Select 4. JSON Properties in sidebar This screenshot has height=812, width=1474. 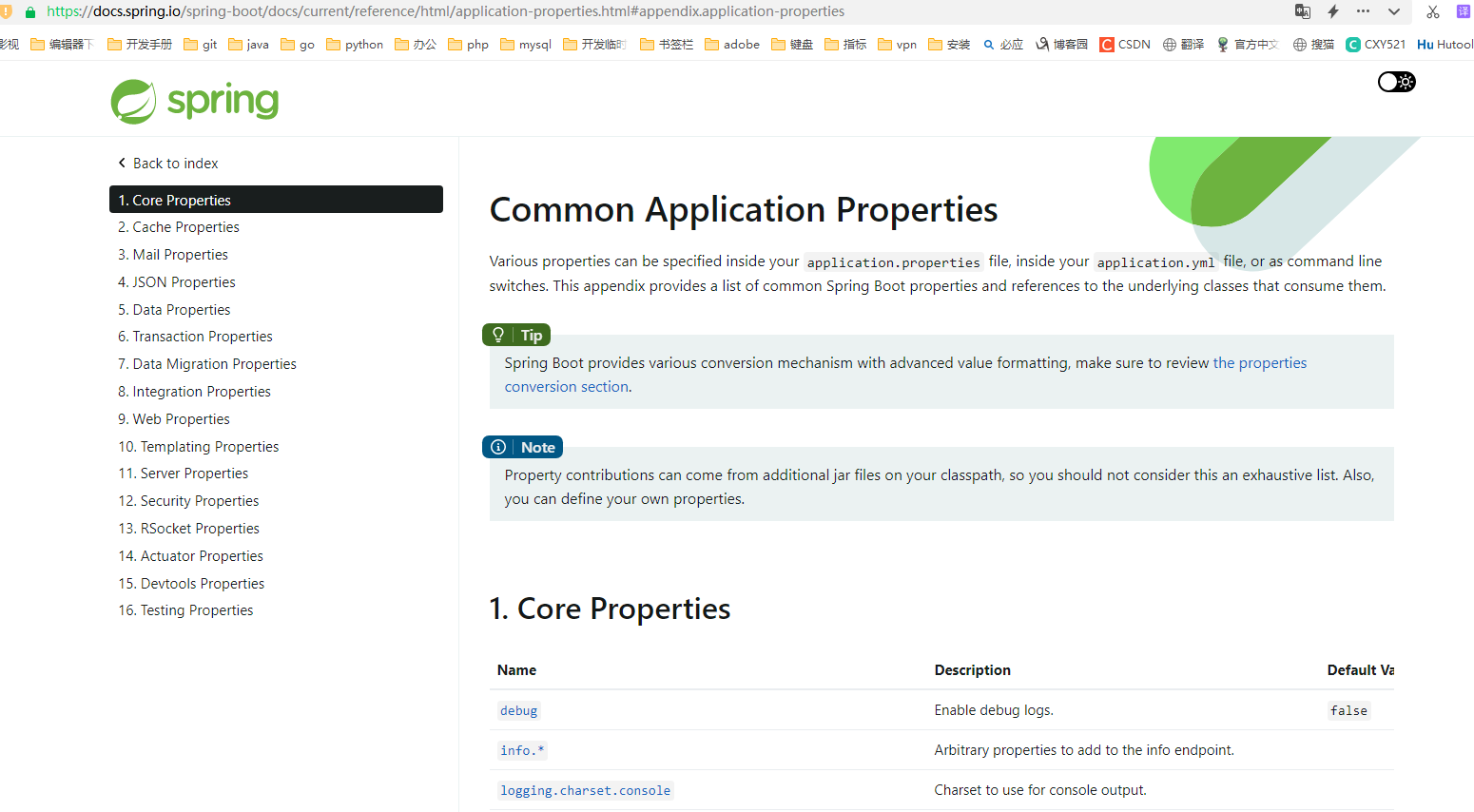(177, 282)
